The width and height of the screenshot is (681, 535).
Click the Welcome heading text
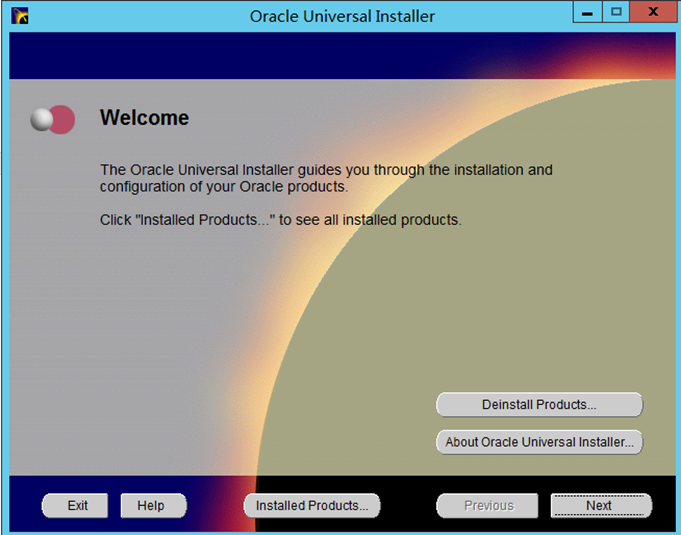(145, 118)
